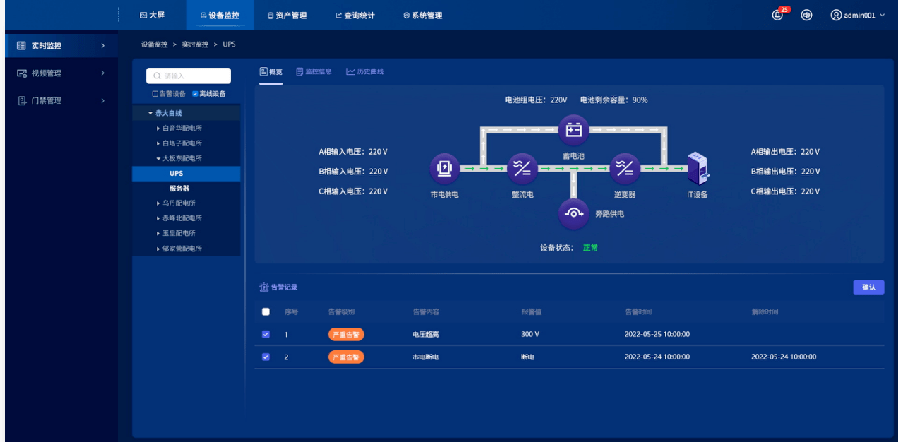Viewport: 898px width, 442px height.
Task: Click the 概览 tab icon
Action: tap(263, 72)
